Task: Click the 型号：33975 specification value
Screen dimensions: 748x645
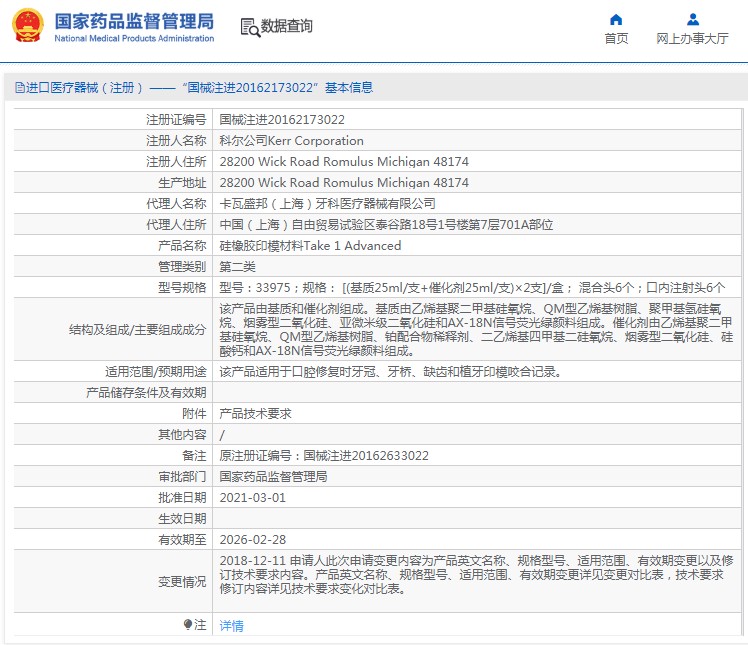Action: click(472, 288)
